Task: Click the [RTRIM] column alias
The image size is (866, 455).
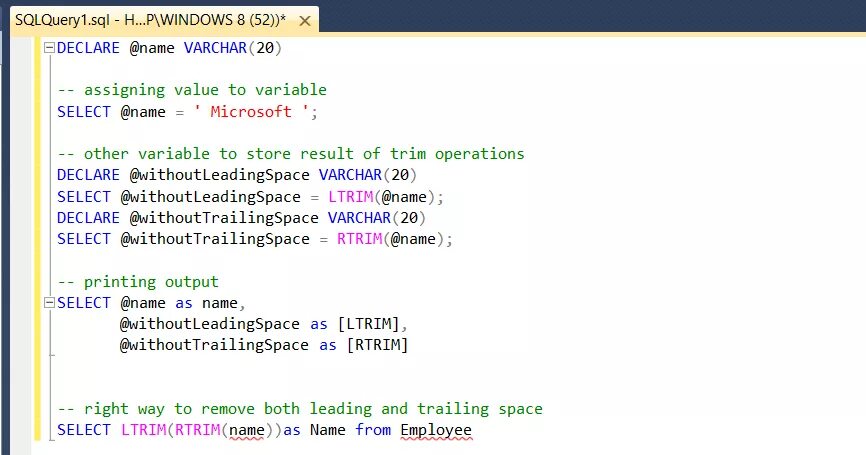Action: (x=377, y=345)
